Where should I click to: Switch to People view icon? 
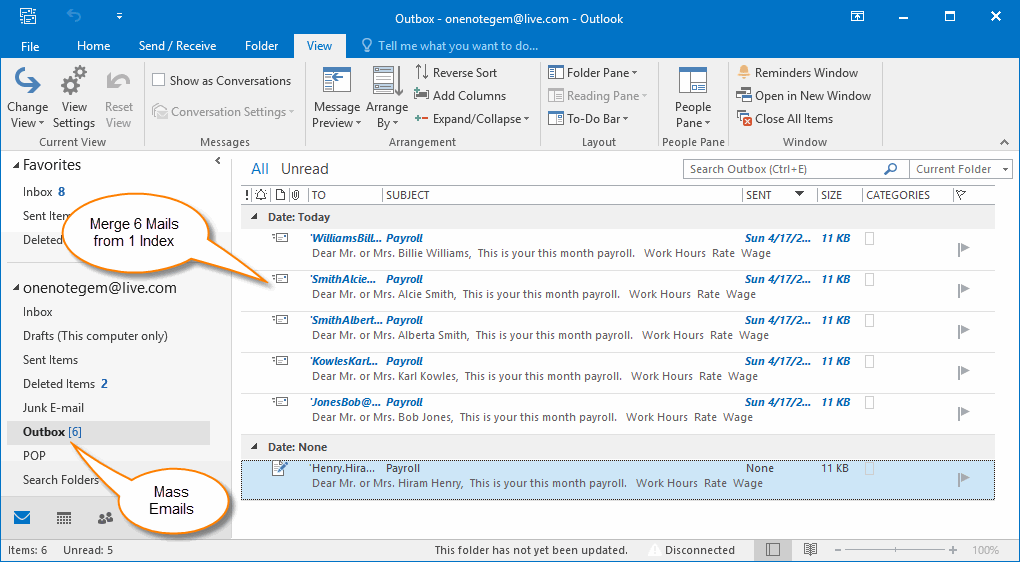pyautogui.click(x=105, y=518)
